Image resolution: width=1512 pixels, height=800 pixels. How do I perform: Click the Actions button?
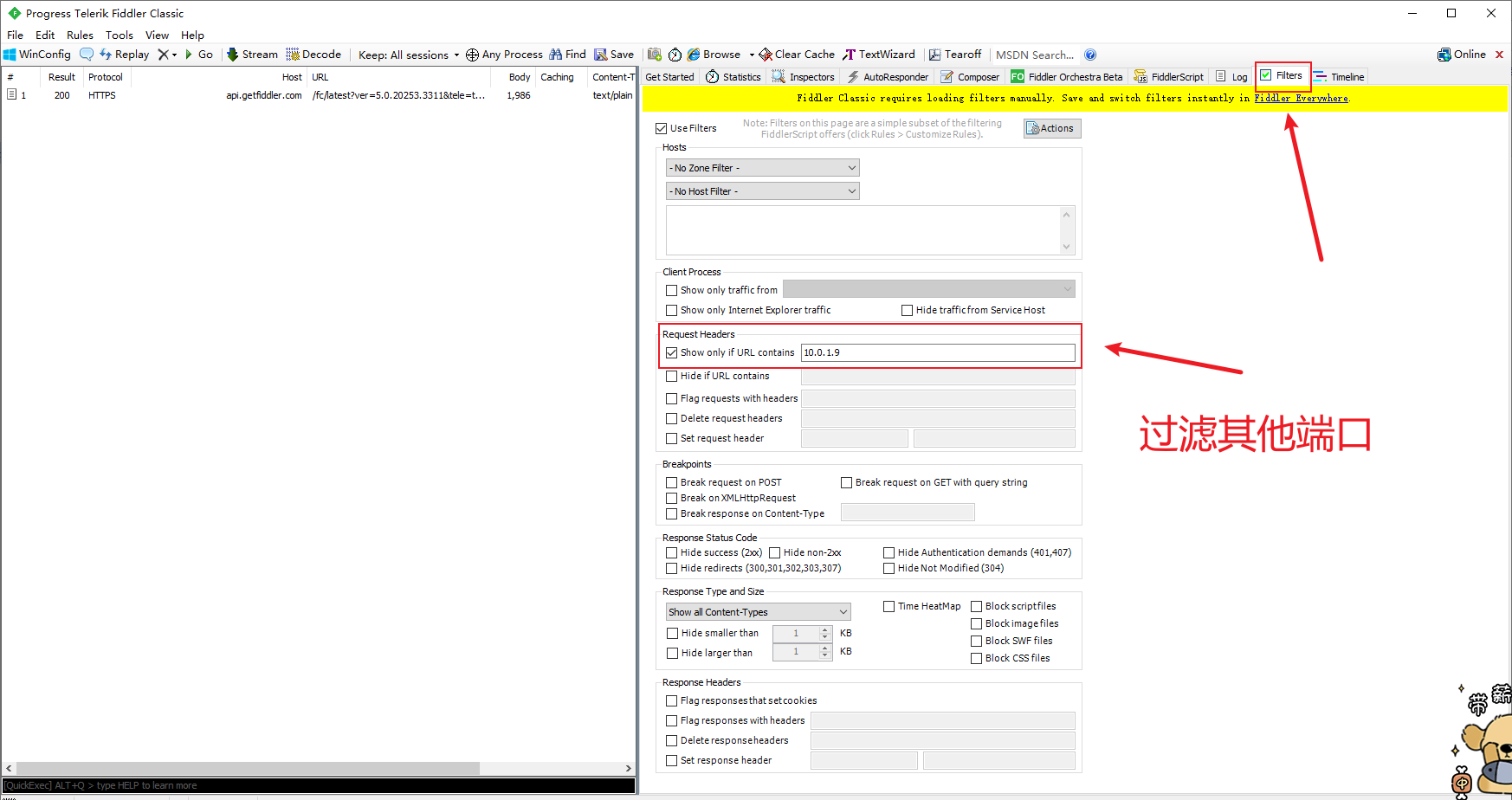1052,128
